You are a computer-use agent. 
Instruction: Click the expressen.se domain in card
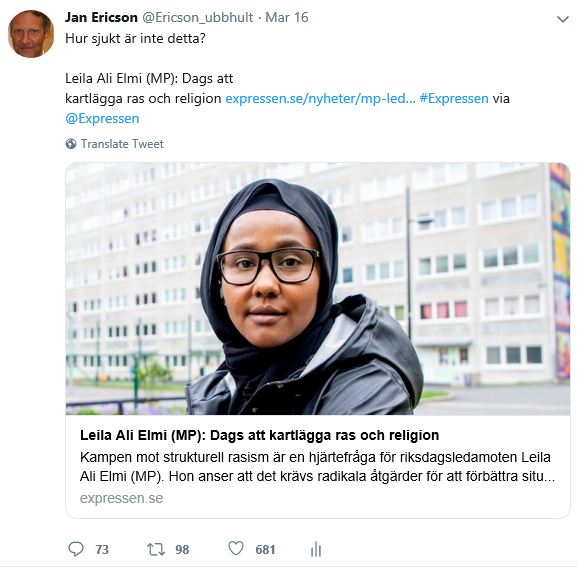(x=121, y=498)
